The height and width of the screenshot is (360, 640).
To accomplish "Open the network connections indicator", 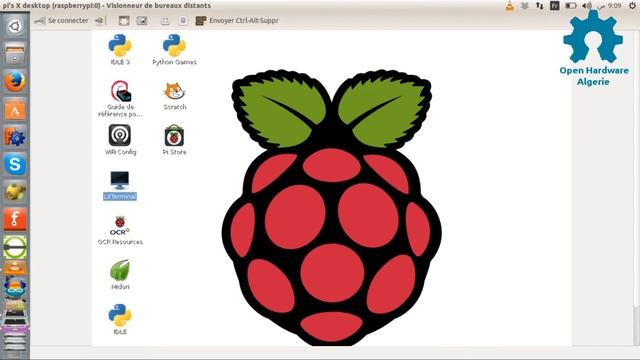I will click(x=540, y=6).
